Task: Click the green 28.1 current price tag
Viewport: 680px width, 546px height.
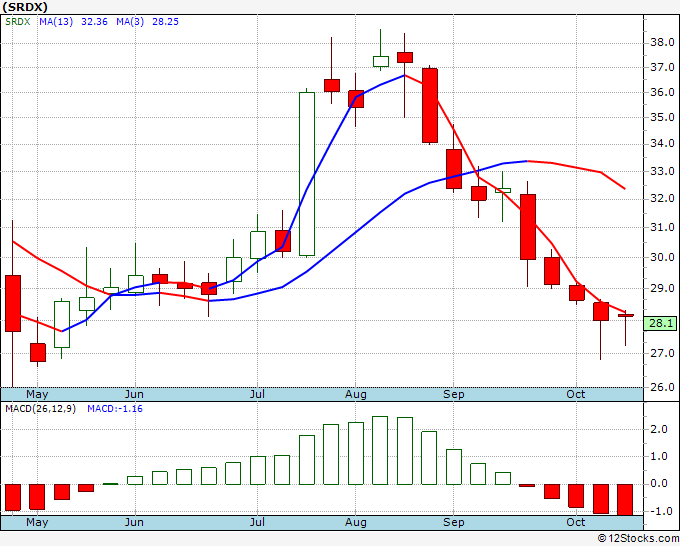Action: (x=660, y=323)
